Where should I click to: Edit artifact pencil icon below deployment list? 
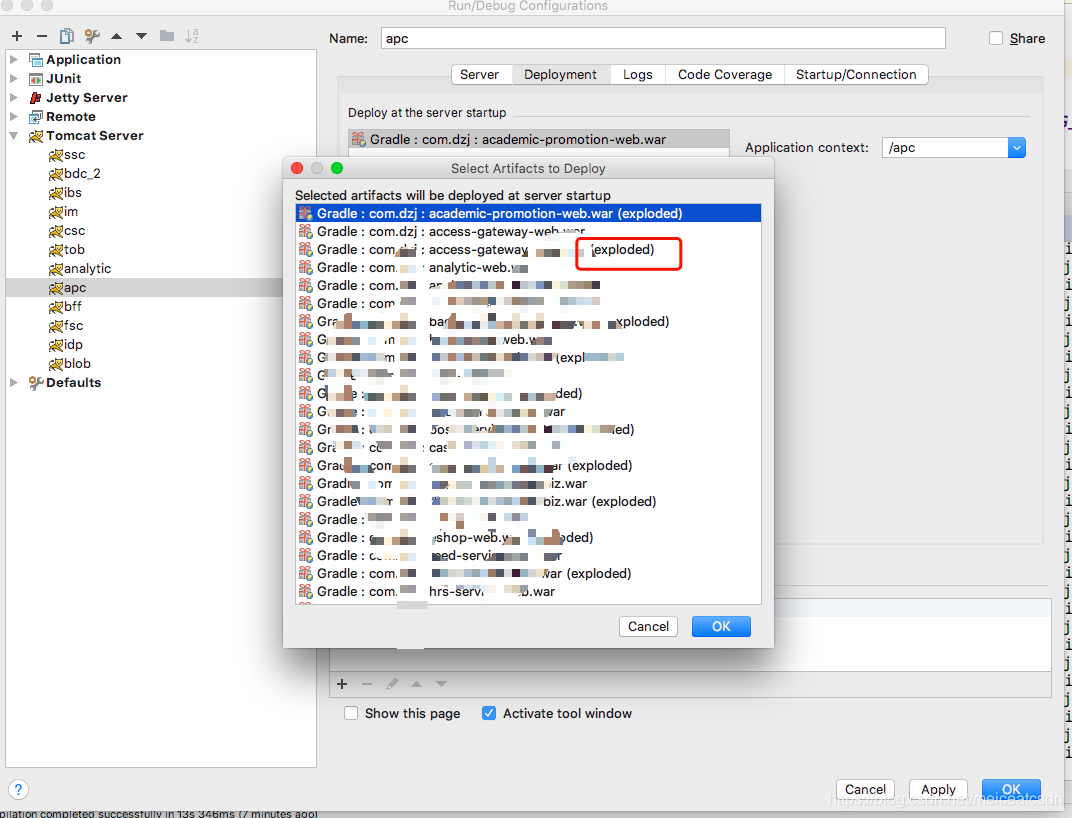[x=392, y=684]
